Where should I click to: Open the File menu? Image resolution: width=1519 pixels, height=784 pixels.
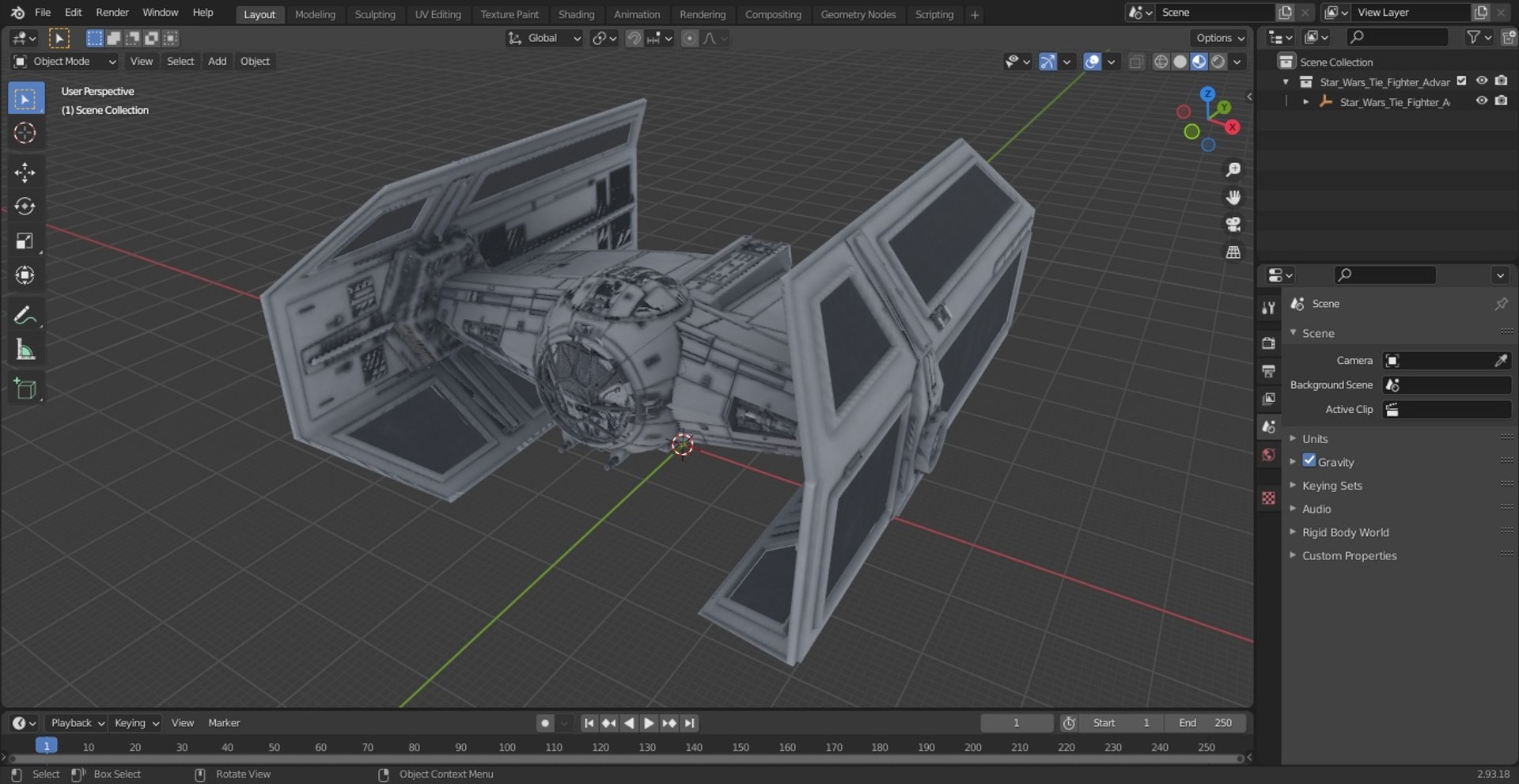(x=43, y=13)
